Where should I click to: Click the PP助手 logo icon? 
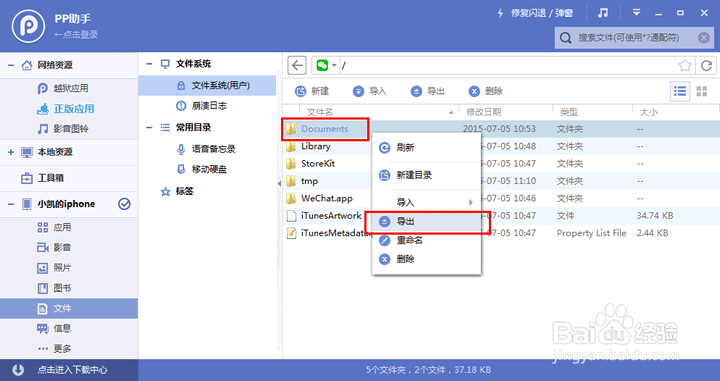[x=28, y=26]
